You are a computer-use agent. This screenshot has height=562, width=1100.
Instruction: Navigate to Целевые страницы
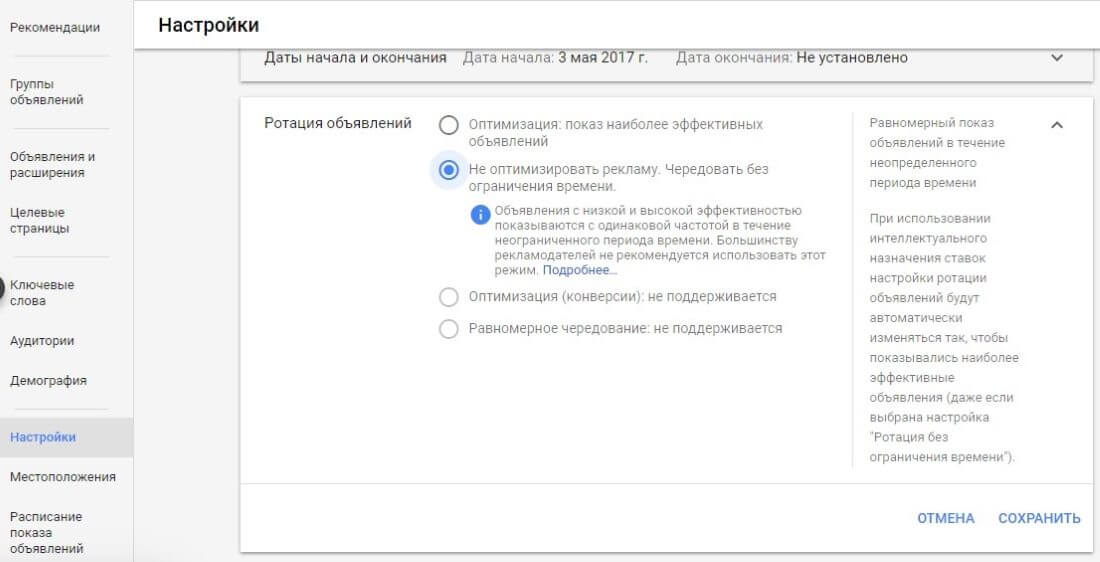click(x=39, y=220)
